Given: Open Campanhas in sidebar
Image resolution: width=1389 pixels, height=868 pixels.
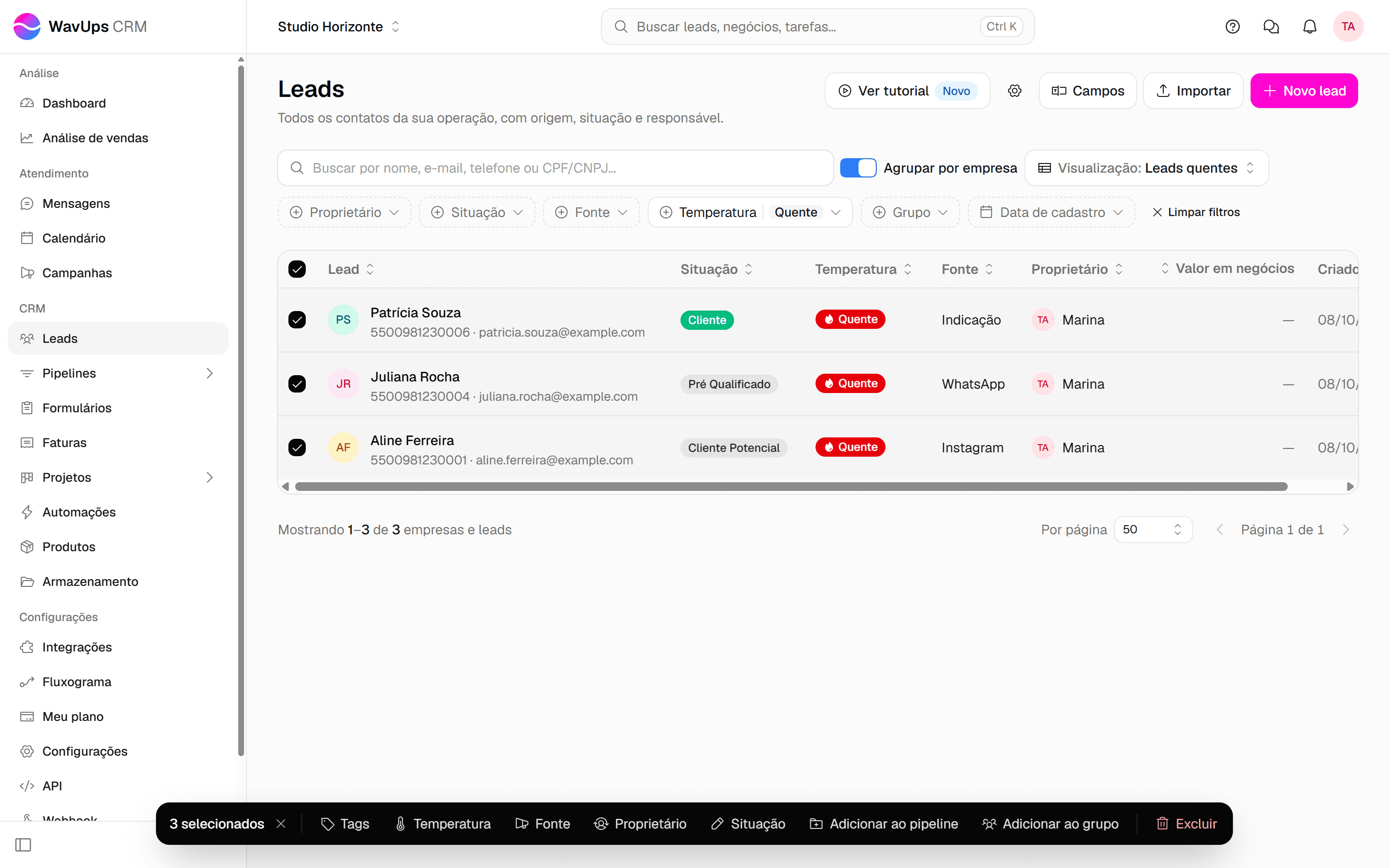Looking at the screenshot, I should [118, 272].
